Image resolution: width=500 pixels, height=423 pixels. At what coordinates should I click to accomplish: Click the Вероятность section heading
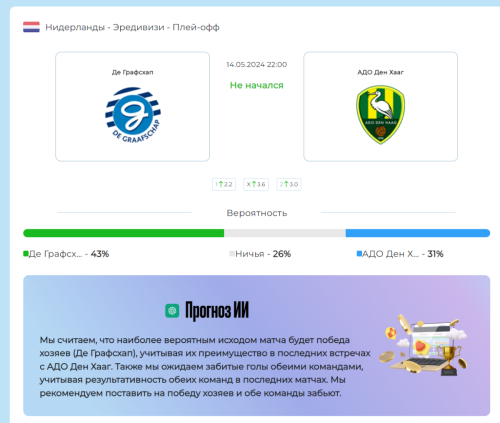pyautogui.click(x=257, y=213)
